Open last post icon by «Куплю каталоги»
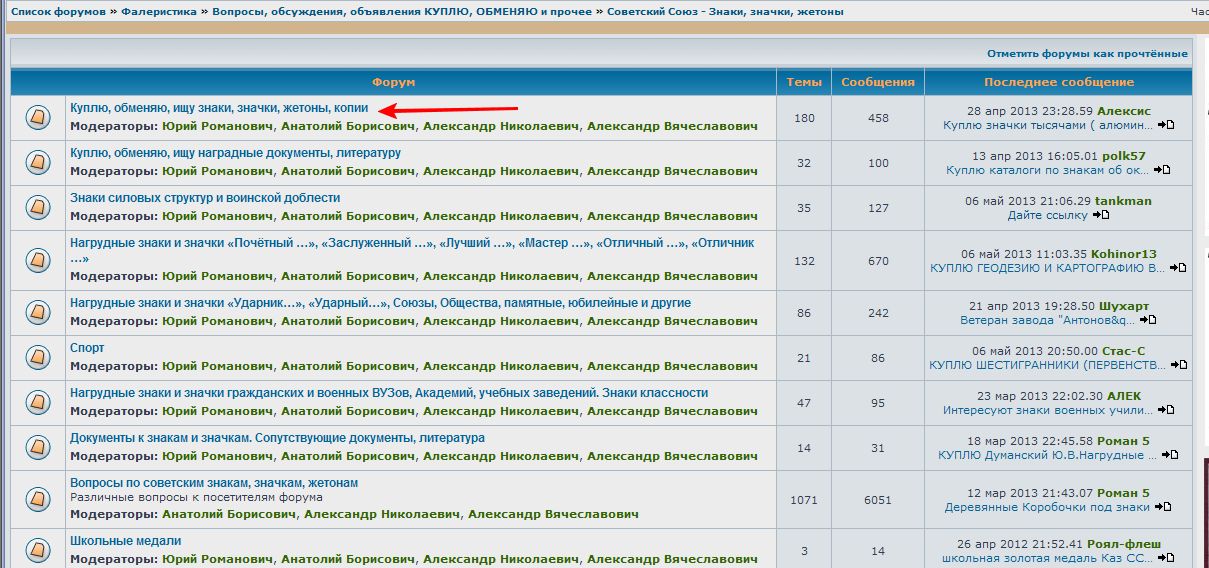Viewport: 1209px width, 568px height. [1162, 170]
